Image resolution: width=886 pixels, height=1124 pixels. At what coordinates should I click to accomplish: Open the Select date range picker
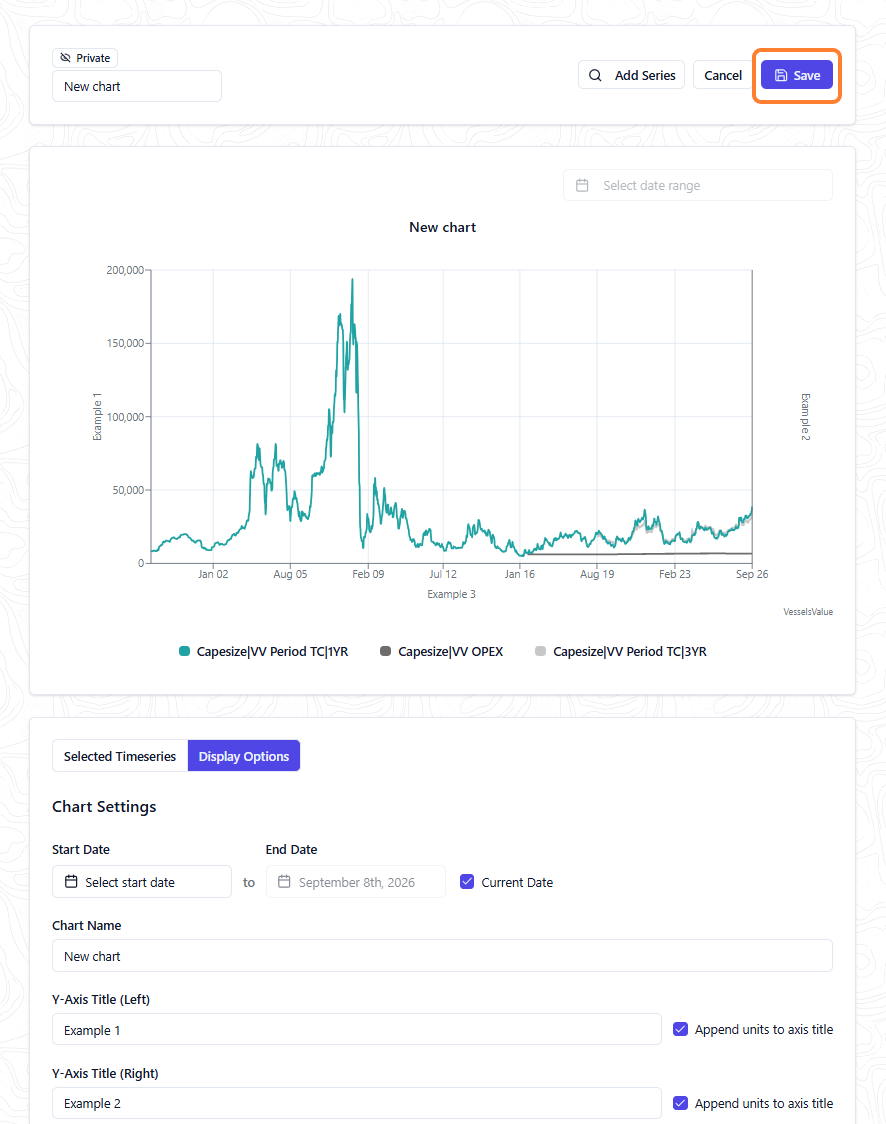pyautogui.click(x=697, y=186)
